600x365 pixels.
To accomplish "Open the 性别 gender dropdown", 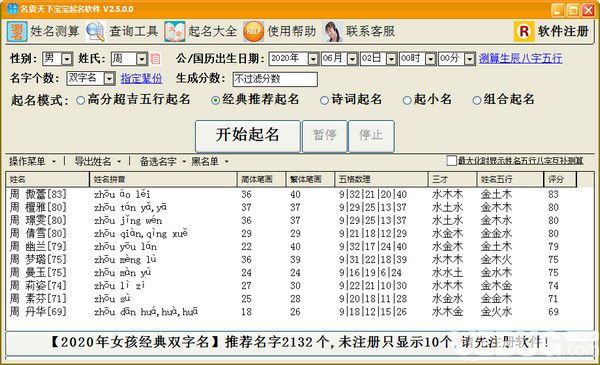I will [x=67, y=59].
